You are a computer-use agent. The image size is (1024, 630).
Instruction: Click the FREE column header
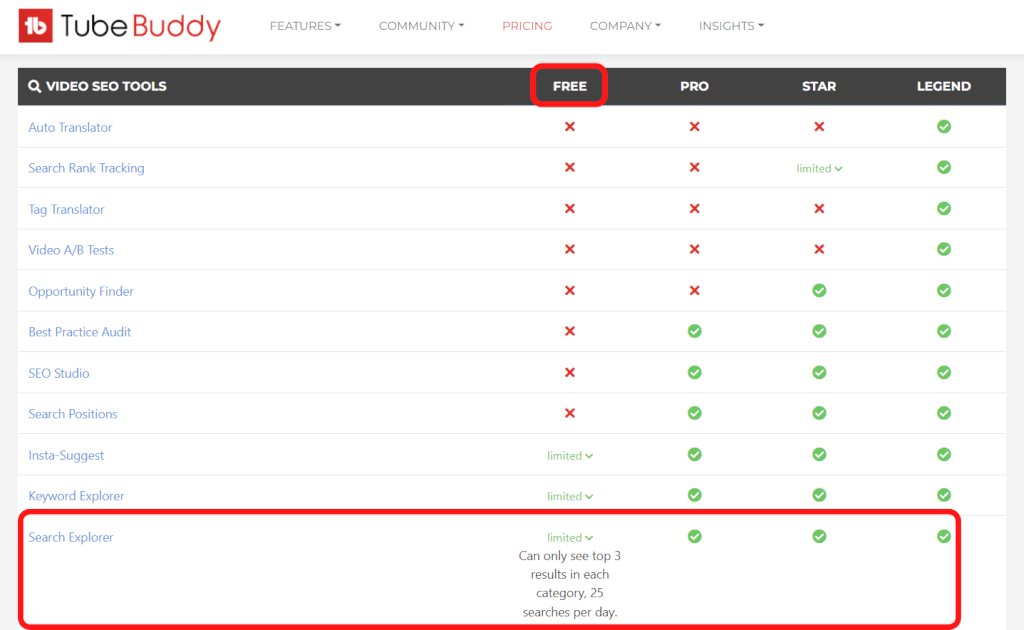(x=569, y=86)
